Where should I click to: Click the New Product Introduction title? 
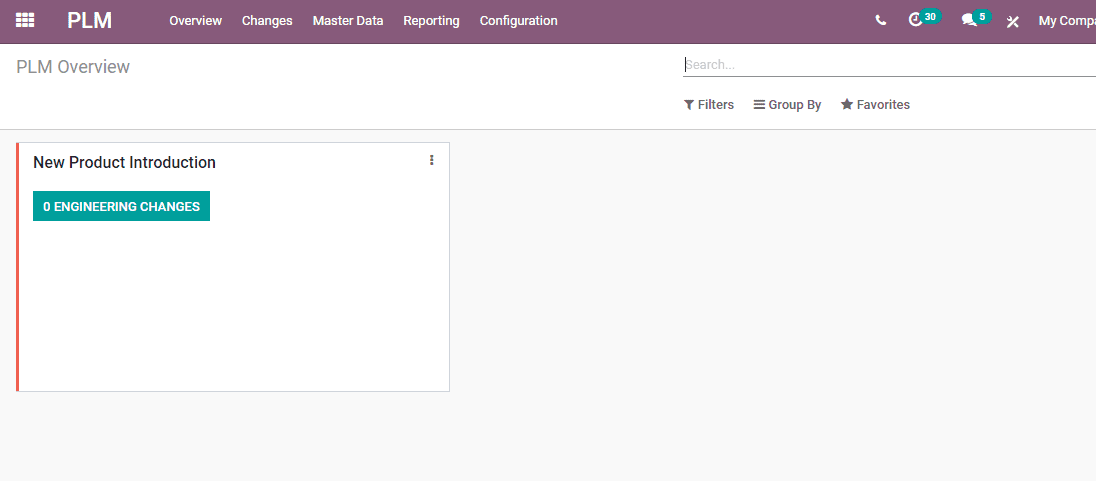pos(124,162)
